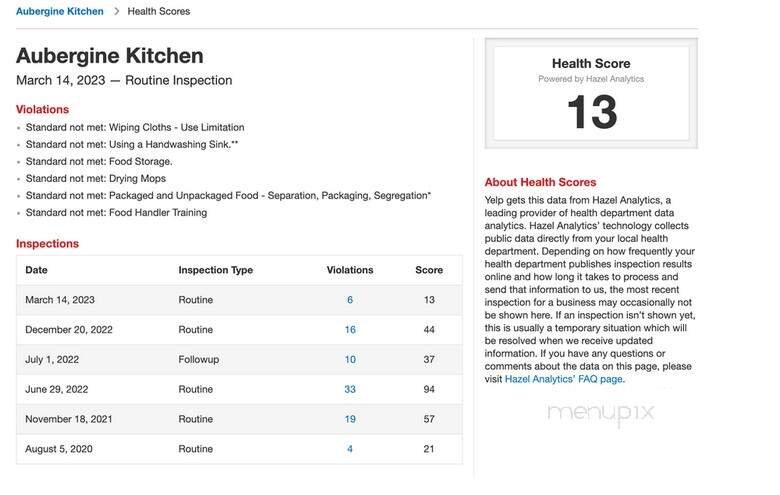Click the Violations column header in the table
This screenshot has width=780, height=495.
(350, 270)
